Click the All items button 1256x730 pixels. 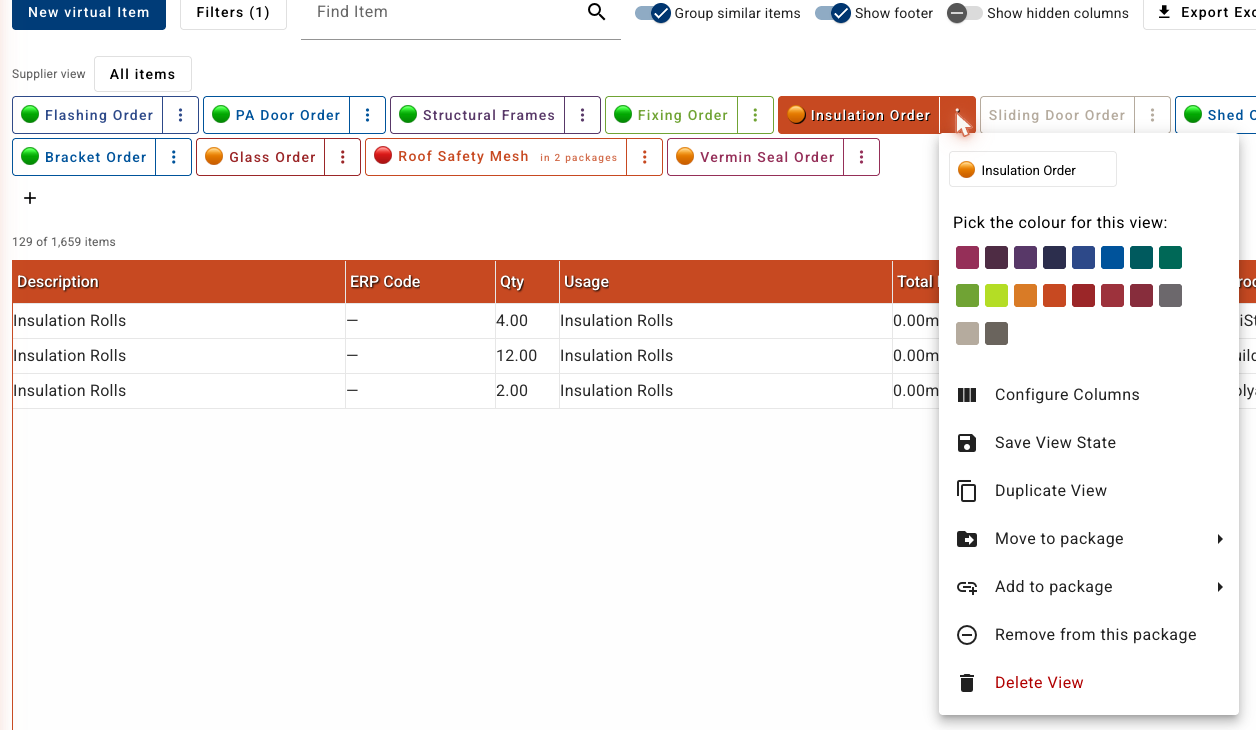point(142,74)
